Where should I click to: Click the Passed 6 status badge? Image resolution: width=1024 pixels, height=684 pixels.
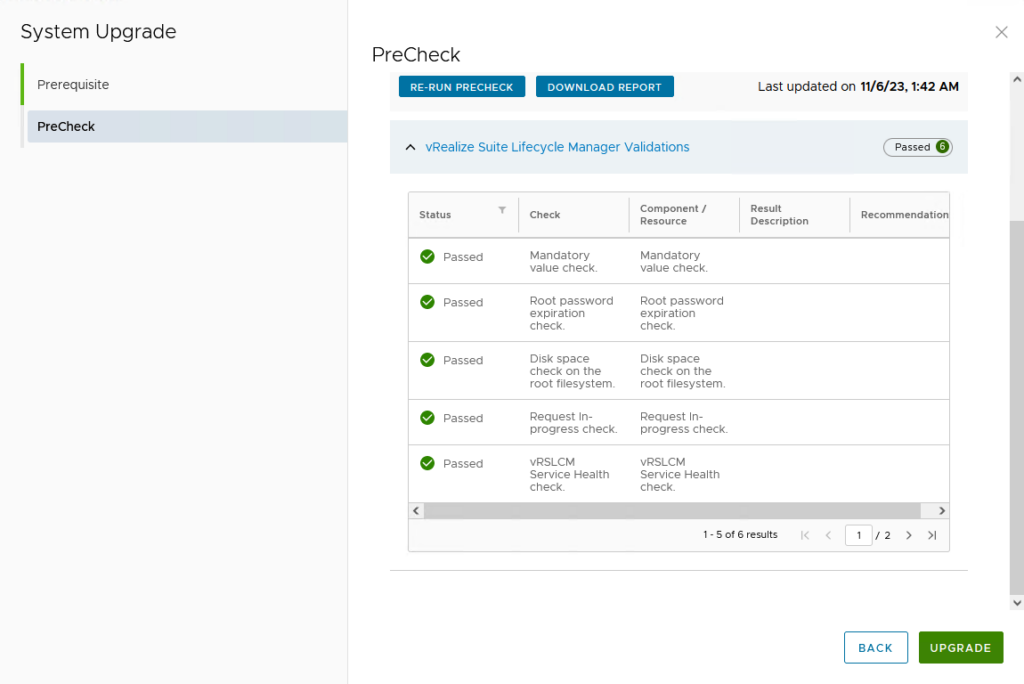(917, 147)
